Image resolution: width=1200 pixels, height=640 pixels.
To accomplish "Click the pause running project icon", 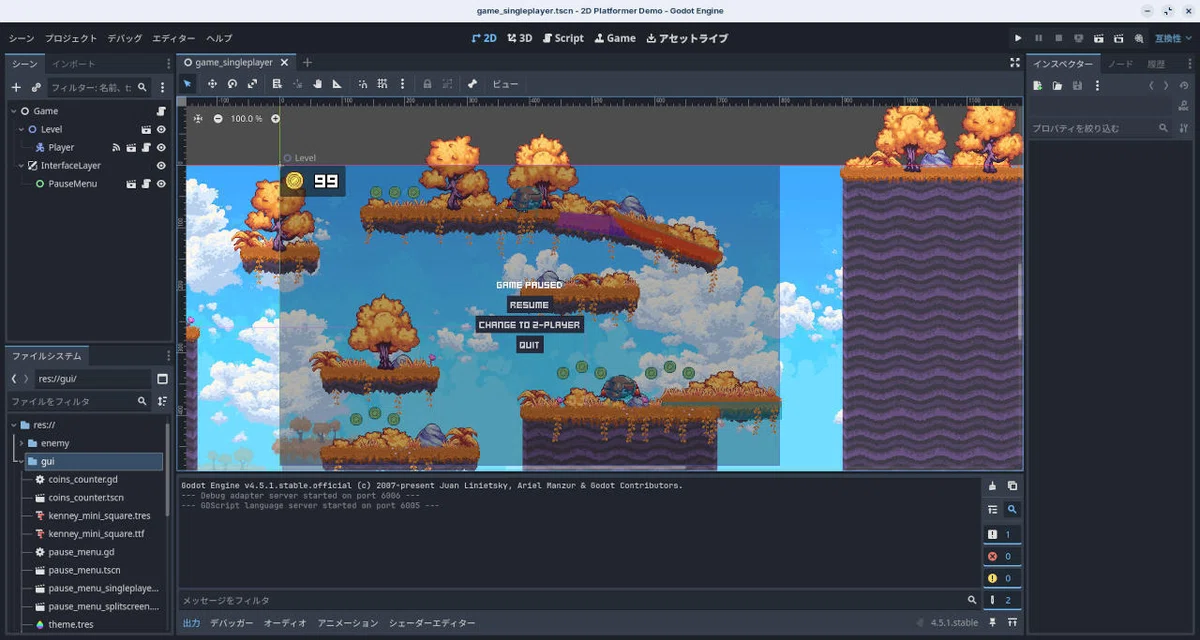I will point(1038,38).
